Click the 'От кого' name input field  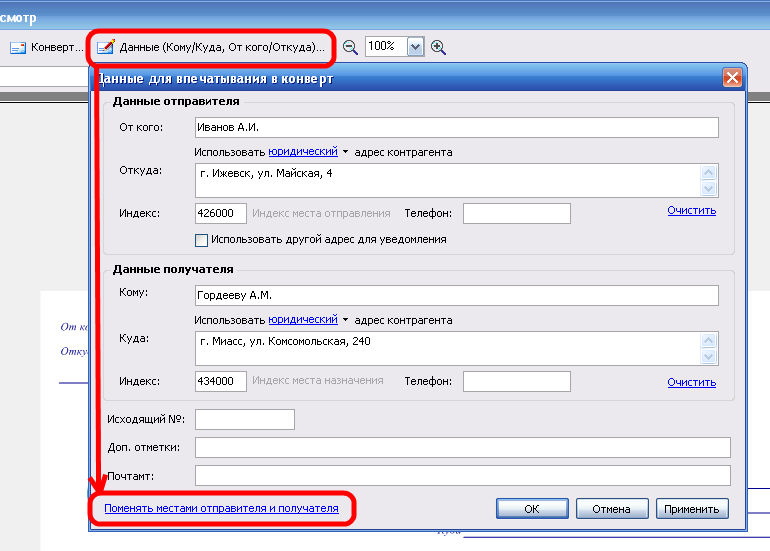456,127
